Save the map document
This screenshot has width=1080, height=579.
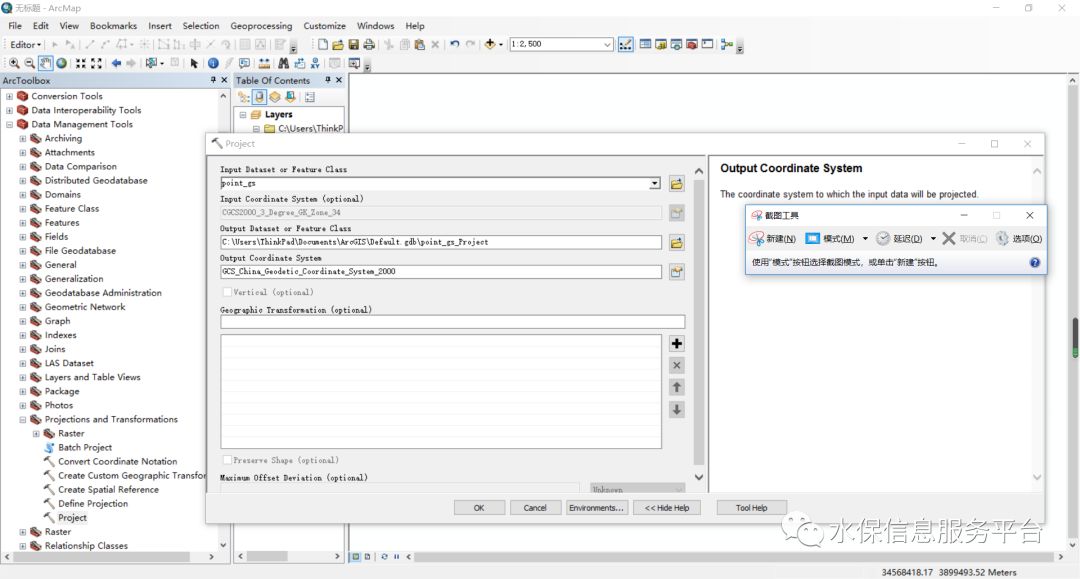click(353, 45)
